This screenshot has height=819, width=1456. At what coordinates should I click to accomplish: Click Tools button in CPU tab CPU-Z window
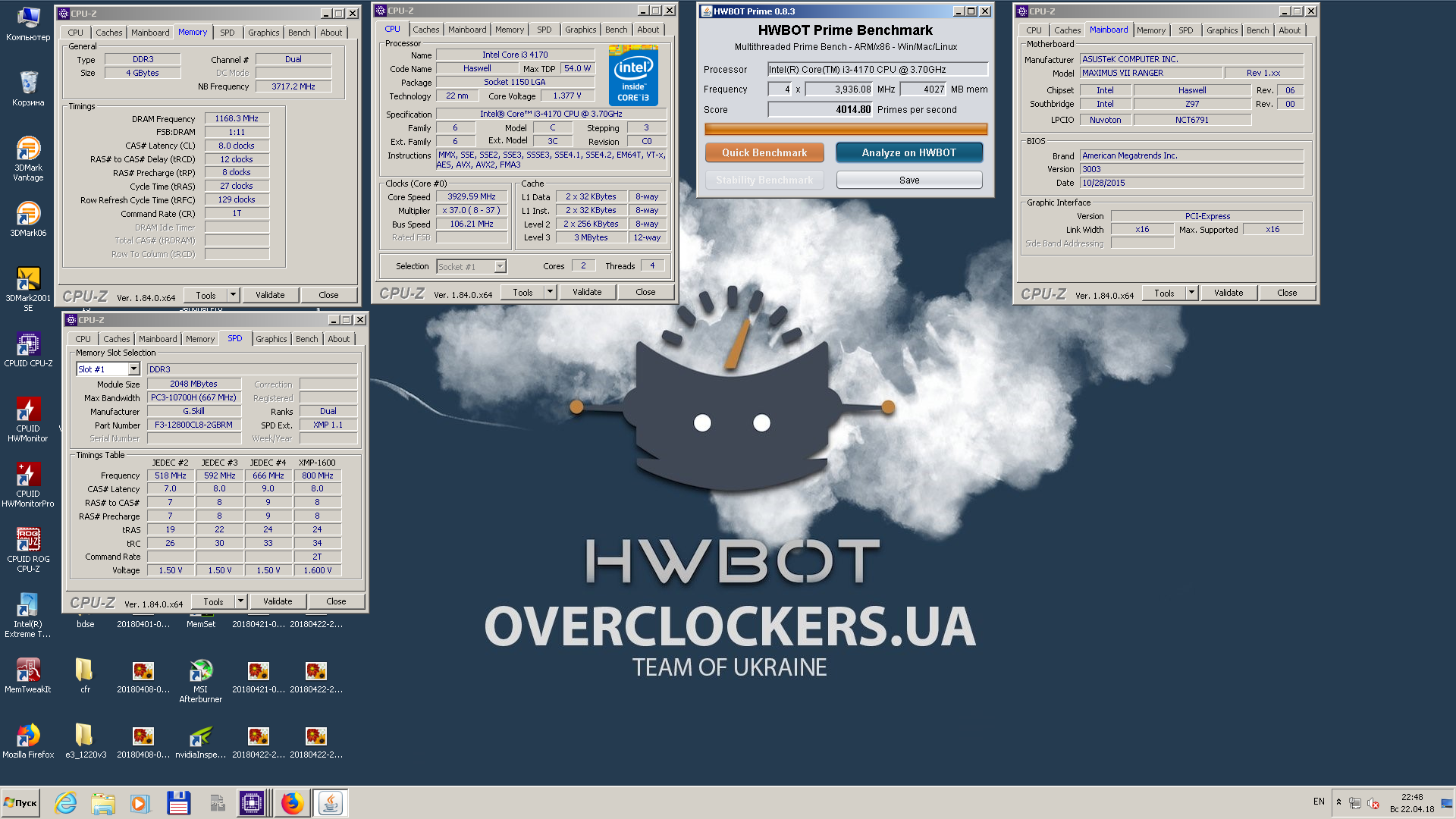point(522,292)
